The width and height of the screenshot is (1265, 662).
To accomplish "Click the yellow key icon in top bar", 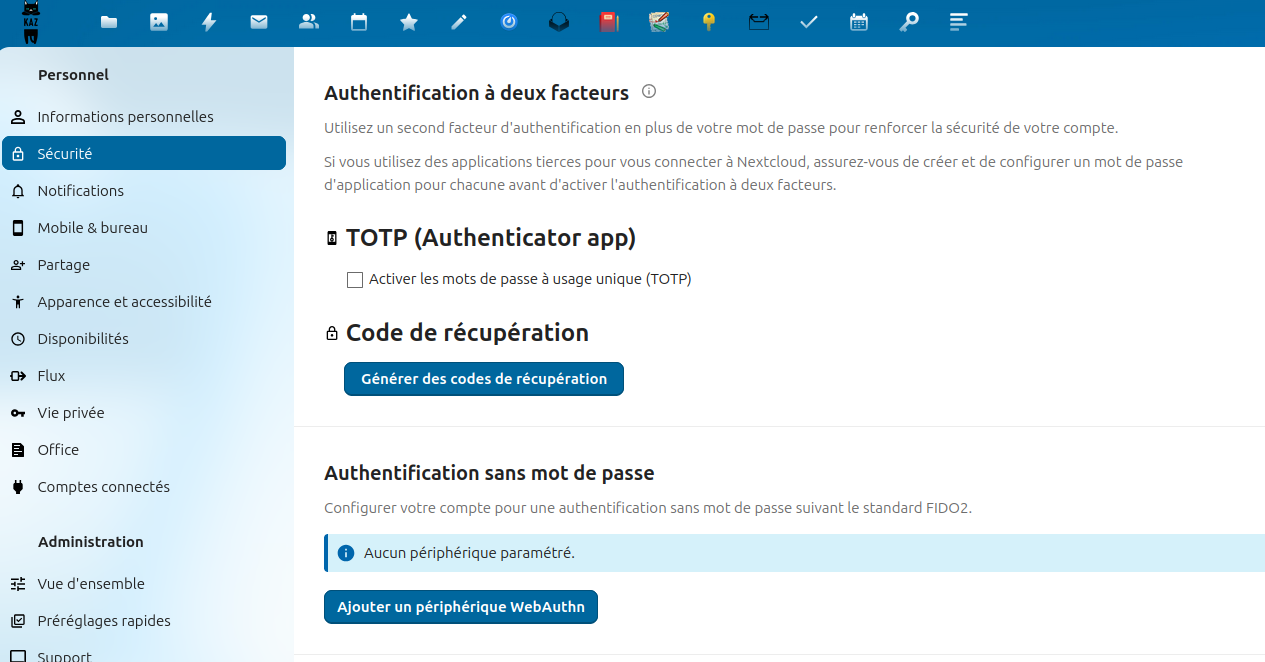I will 709,22.
